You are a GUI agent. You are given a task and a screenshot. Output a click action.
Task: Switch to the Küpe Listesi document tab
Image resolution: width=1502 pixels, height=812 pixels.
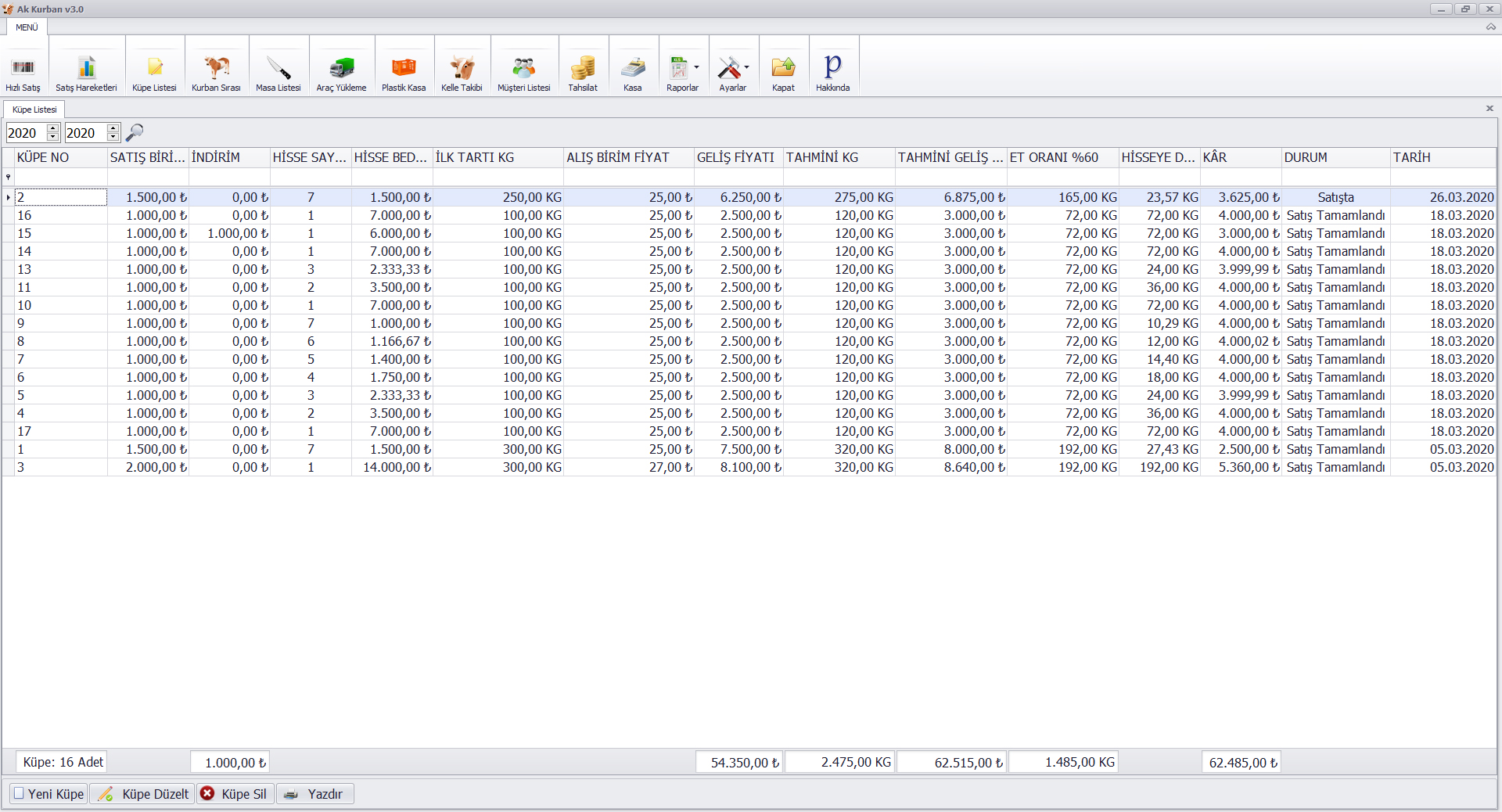(x=34, y=110)
